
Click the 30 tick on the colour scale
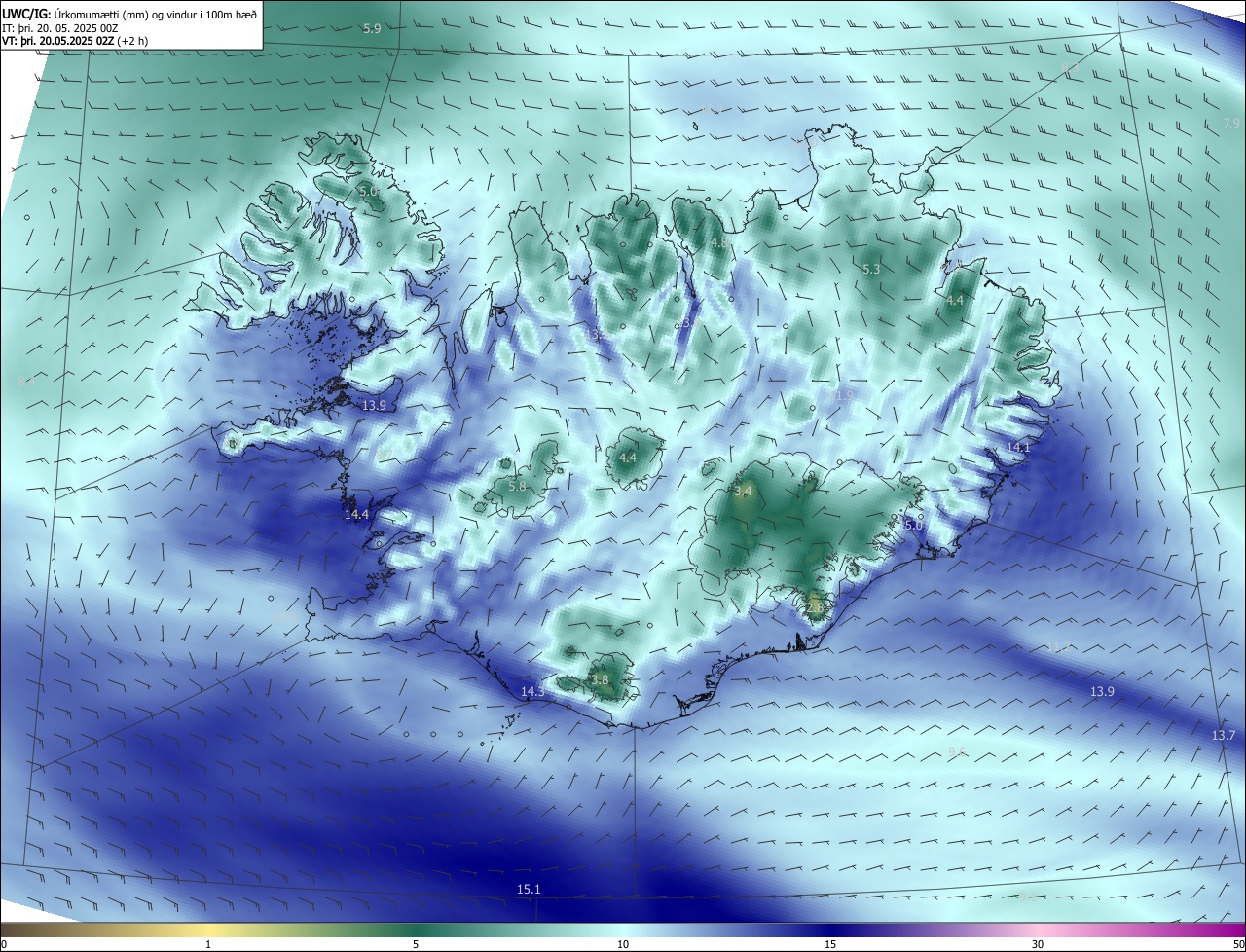tap(1038, 944)
